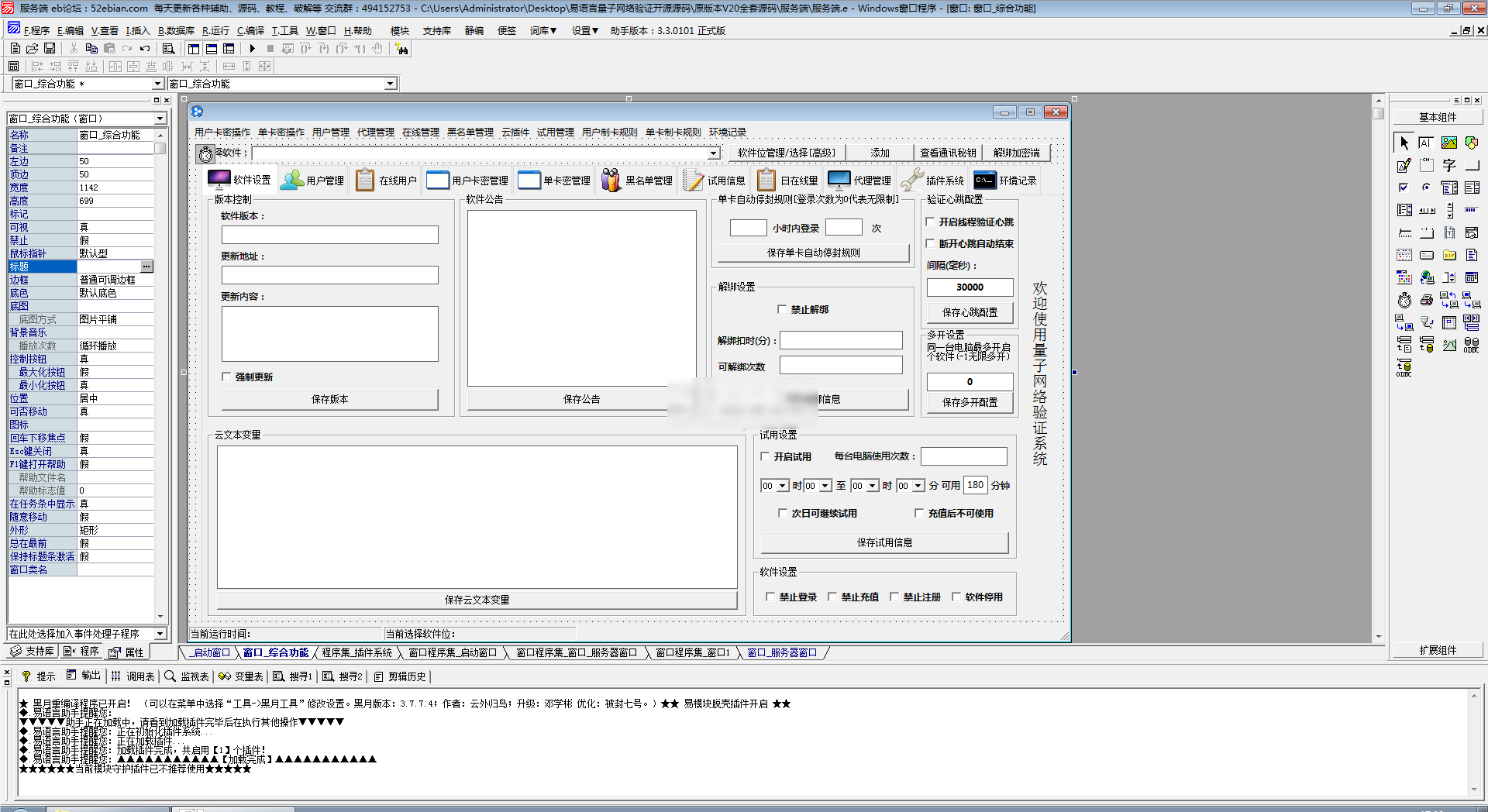Image resolution: width=1488 pixels, height=812 pixels.
Task: Enable 开启线程验证心跳 checkbox
Action: [931, 222]
